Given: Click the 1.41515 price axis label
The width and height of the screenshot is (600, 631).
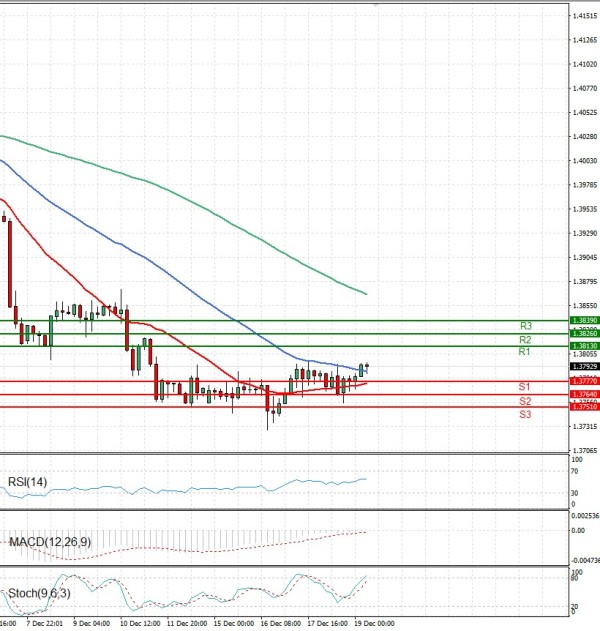Looking at the screenshot, I should pos(586,16).
